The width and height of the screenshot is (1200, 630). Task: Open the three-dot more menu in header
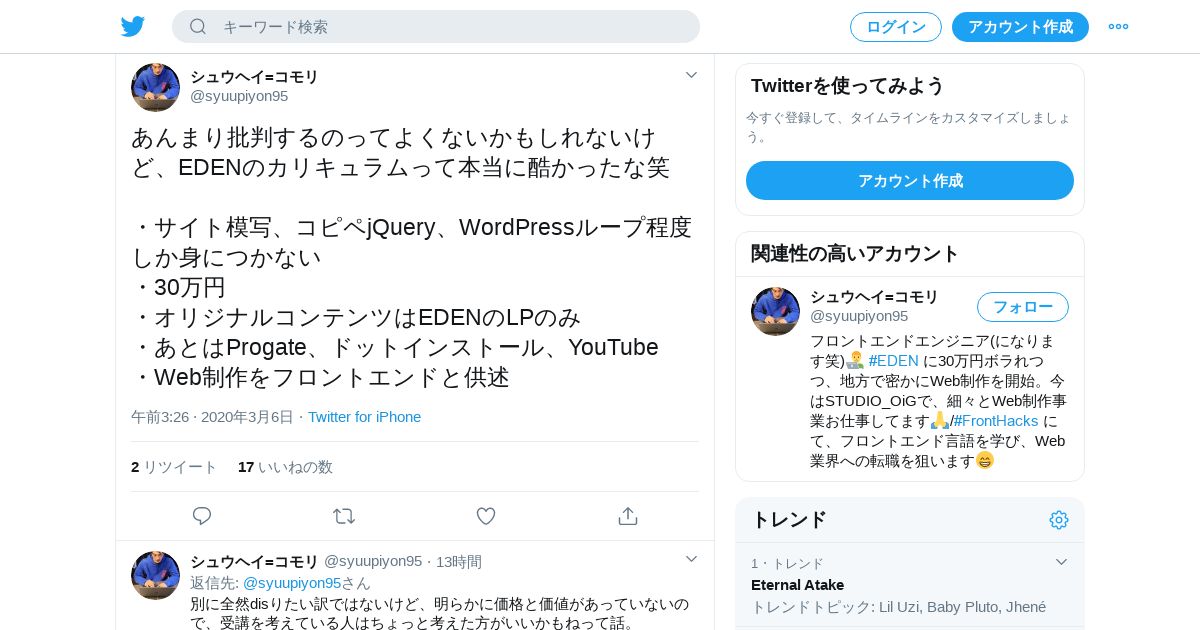(x=1118, y=27)
